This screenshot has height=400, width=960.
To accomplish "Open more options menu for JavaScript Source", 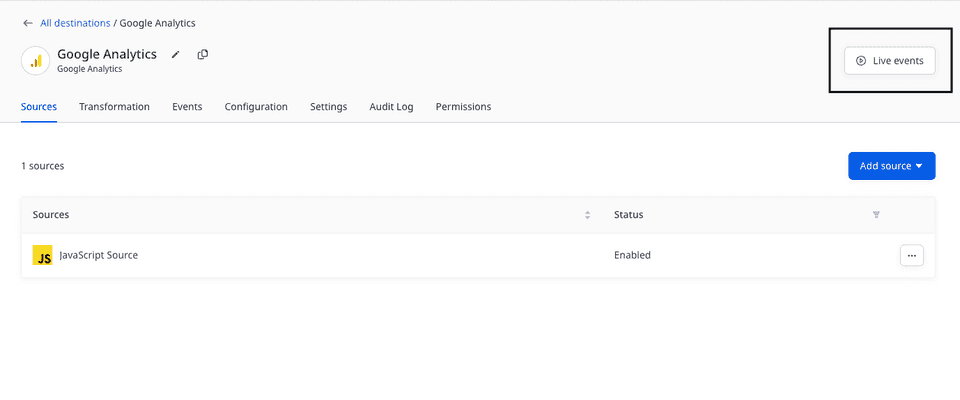I will pos(912,255).
